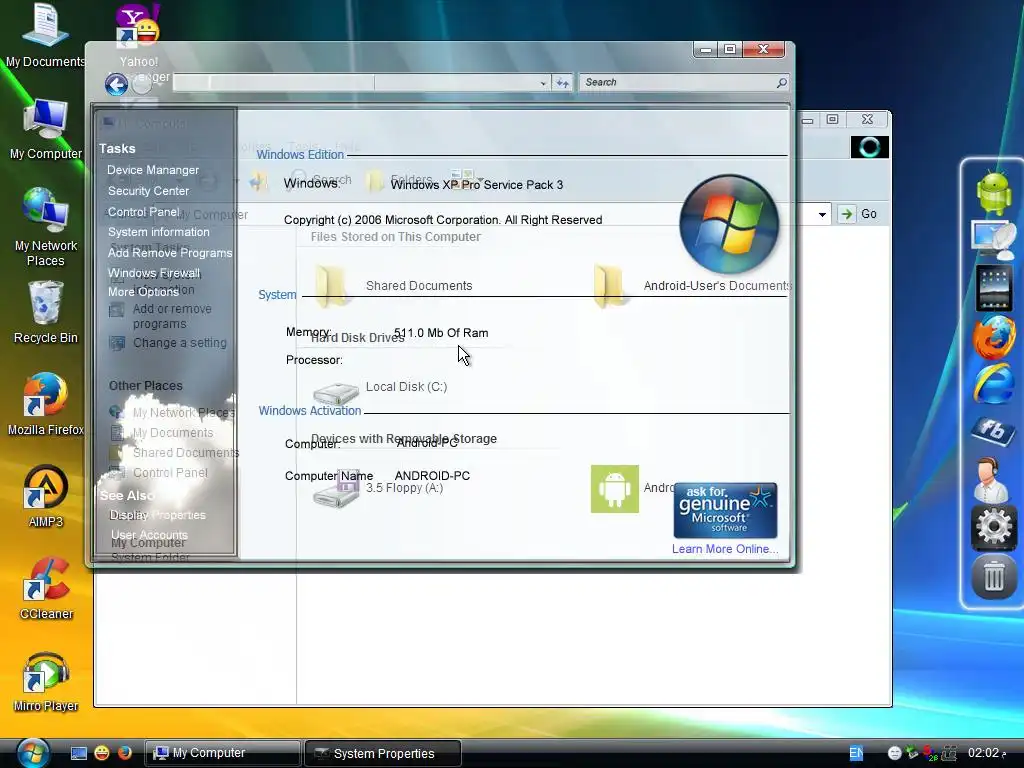Click the iPad tablet icon in the dock
Image resolution: width=1024 pixels, height=768 pixels.
(993, 288)
